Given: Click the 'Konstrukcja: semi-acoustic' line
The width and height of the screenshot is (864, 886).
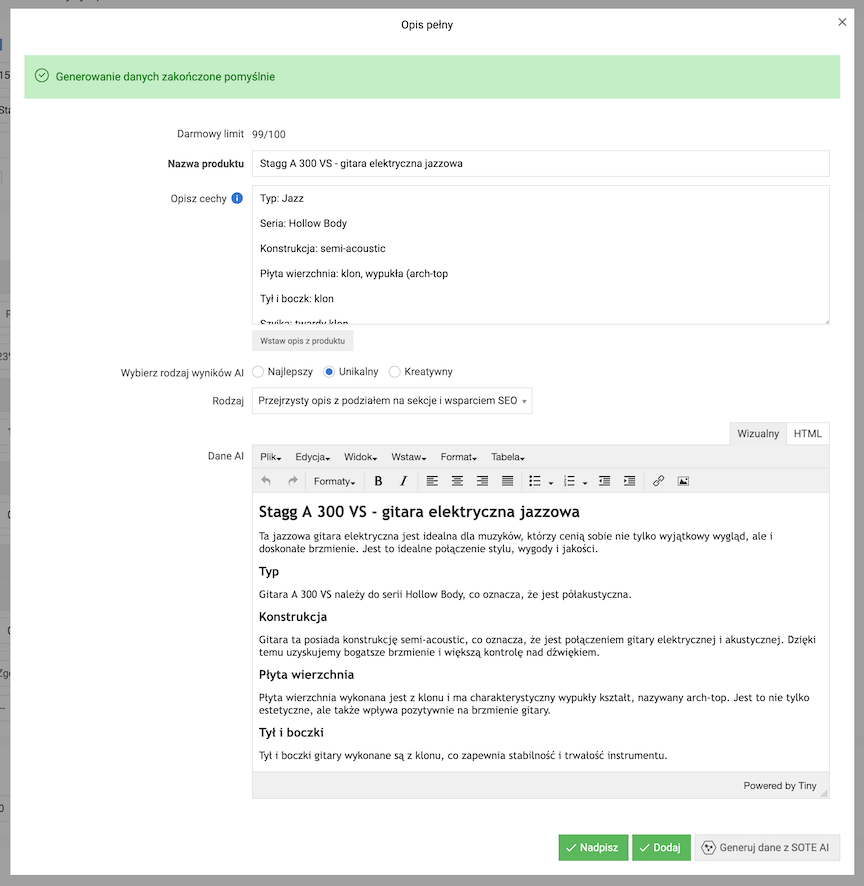Looking at the screenshot, I should coord(323,249).
